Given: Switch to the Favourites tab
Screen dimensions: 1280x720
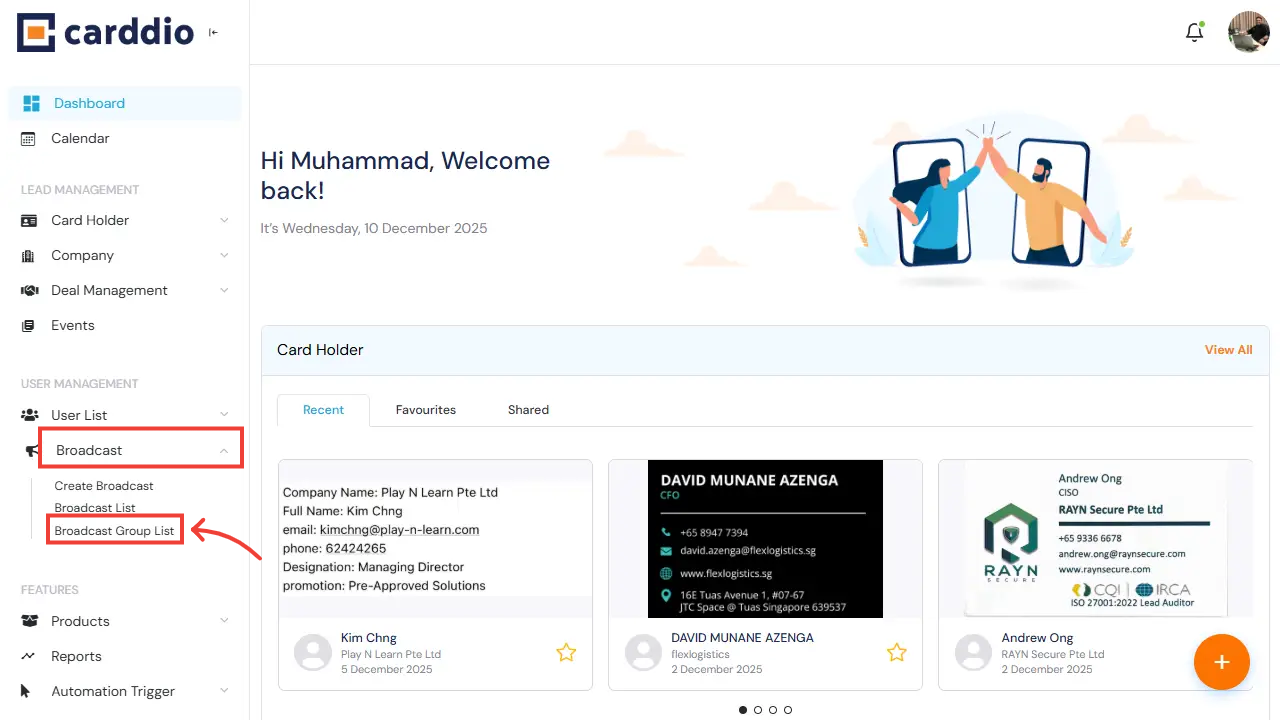Looking at the screenshot, I should coord(425,410).
